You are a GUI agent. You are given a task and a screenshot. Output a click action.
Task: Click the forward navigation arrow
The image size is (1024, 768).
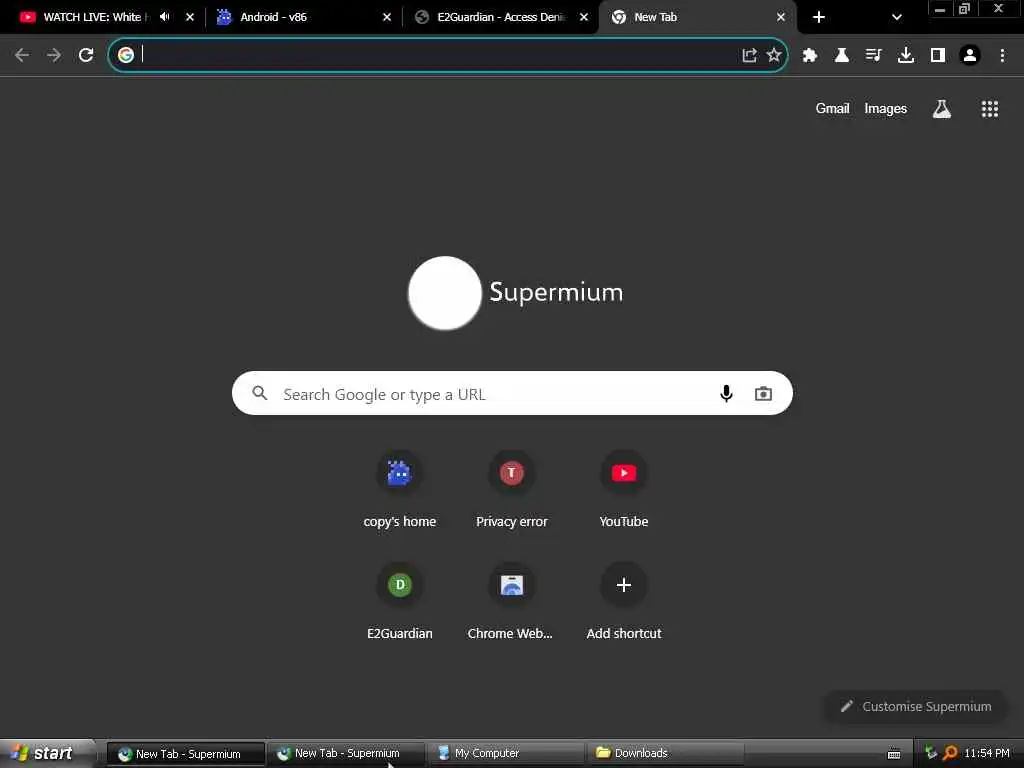click(x=54, y=55)
